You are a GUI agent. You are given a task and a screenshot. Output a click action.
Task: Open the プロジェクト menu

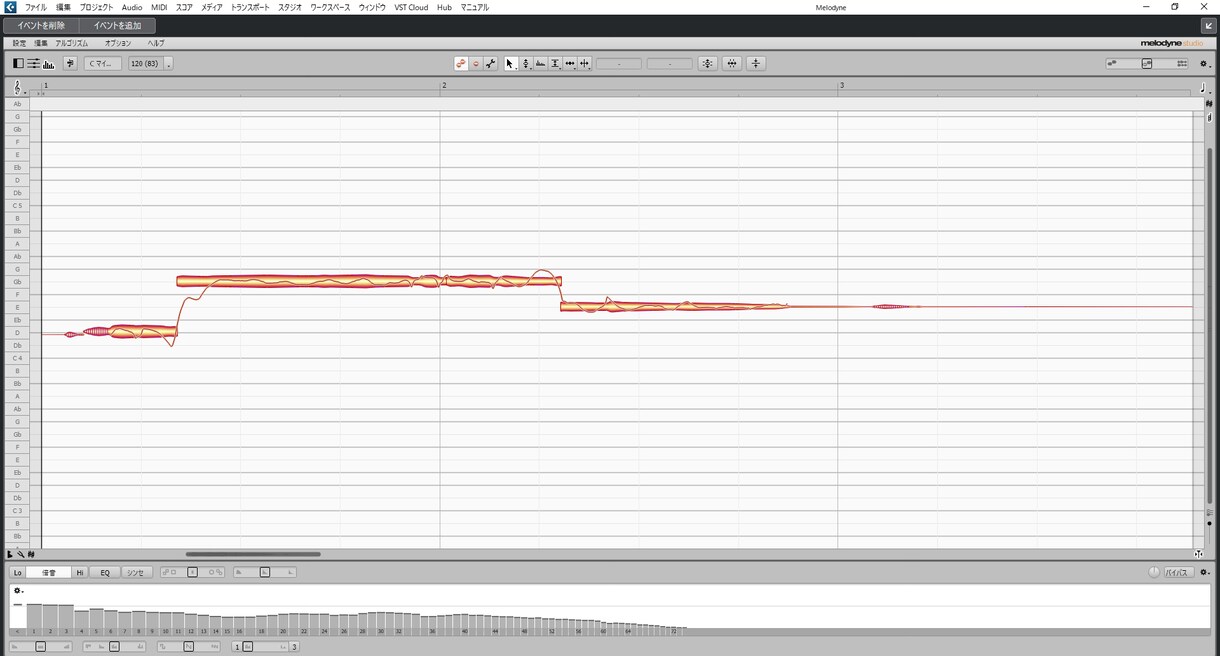(x=96, y=7)
